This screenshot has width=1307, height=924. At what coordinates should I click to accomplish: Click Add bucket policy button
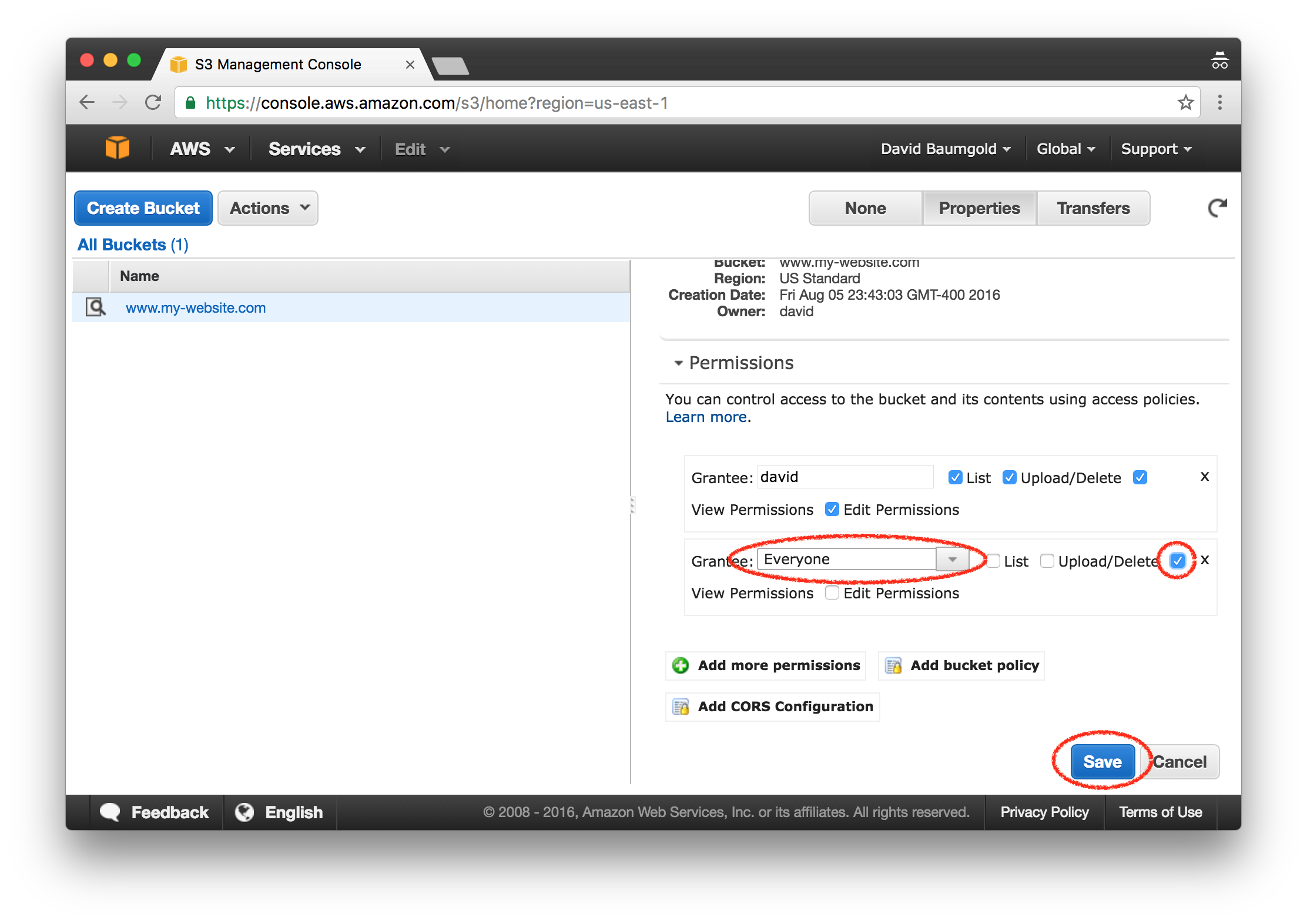pos(961,665)
